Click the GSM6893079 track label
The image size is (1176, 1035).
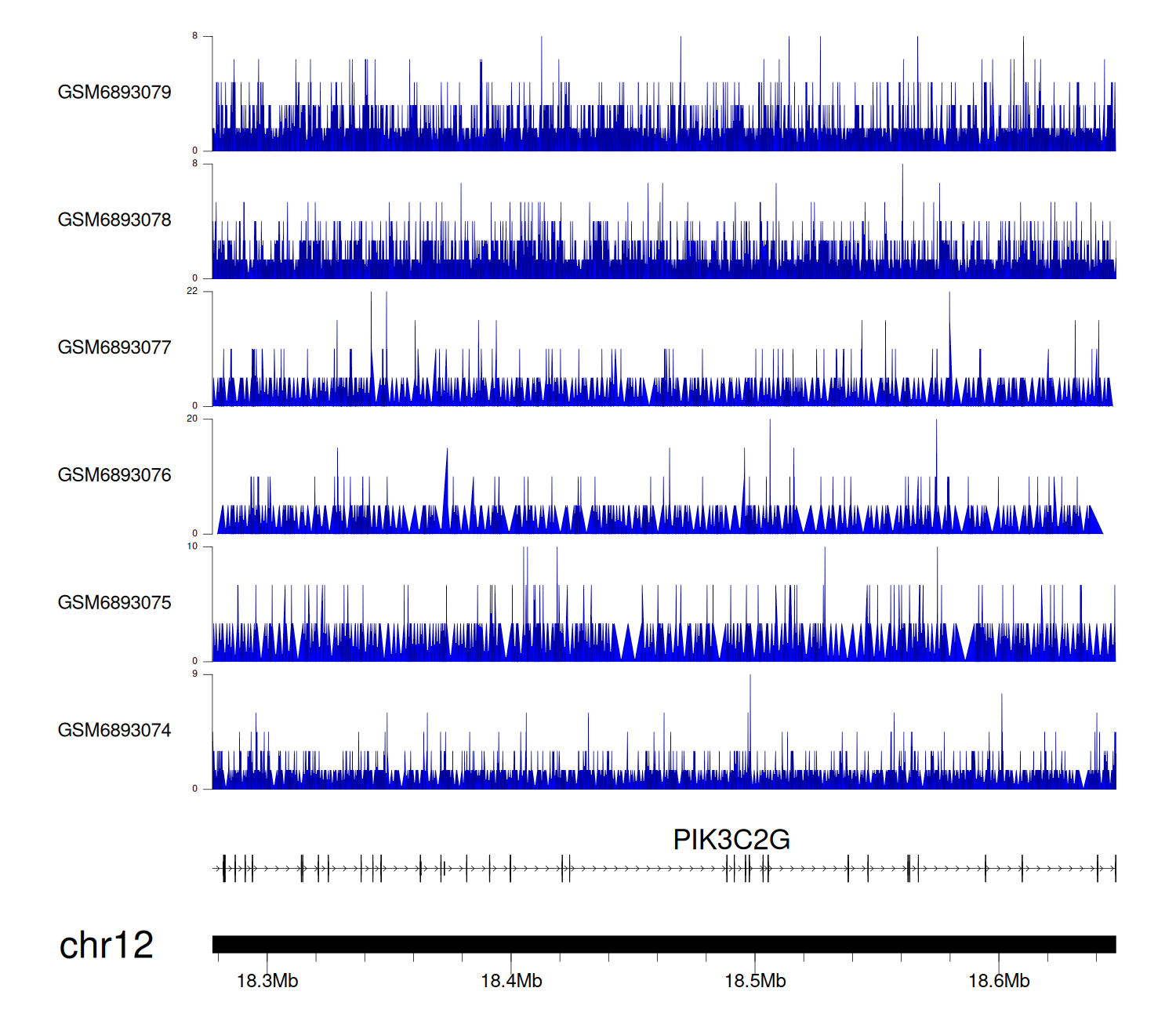coord(114,93)
